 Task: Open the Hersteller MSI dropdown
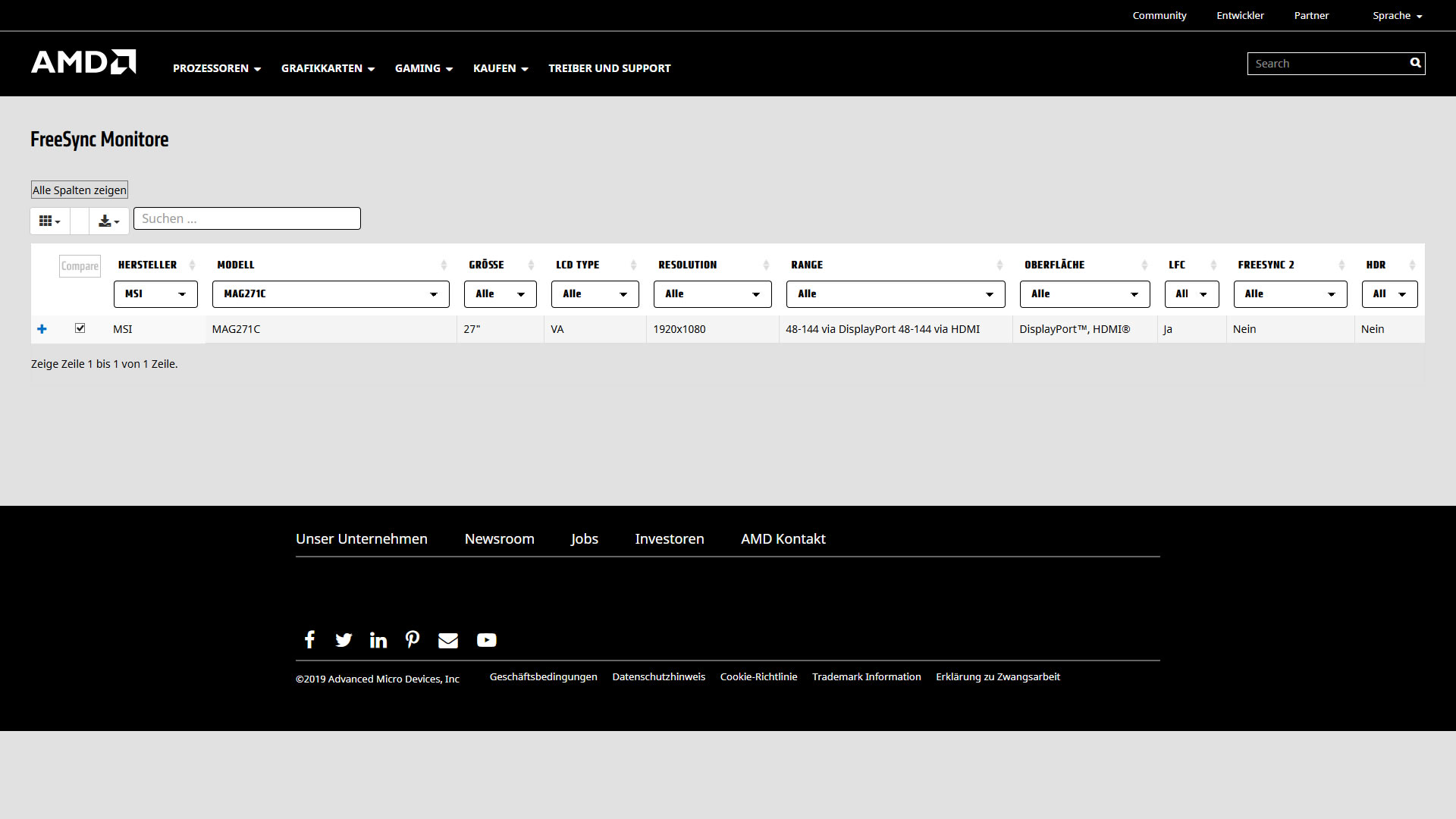tap(155, 294)
